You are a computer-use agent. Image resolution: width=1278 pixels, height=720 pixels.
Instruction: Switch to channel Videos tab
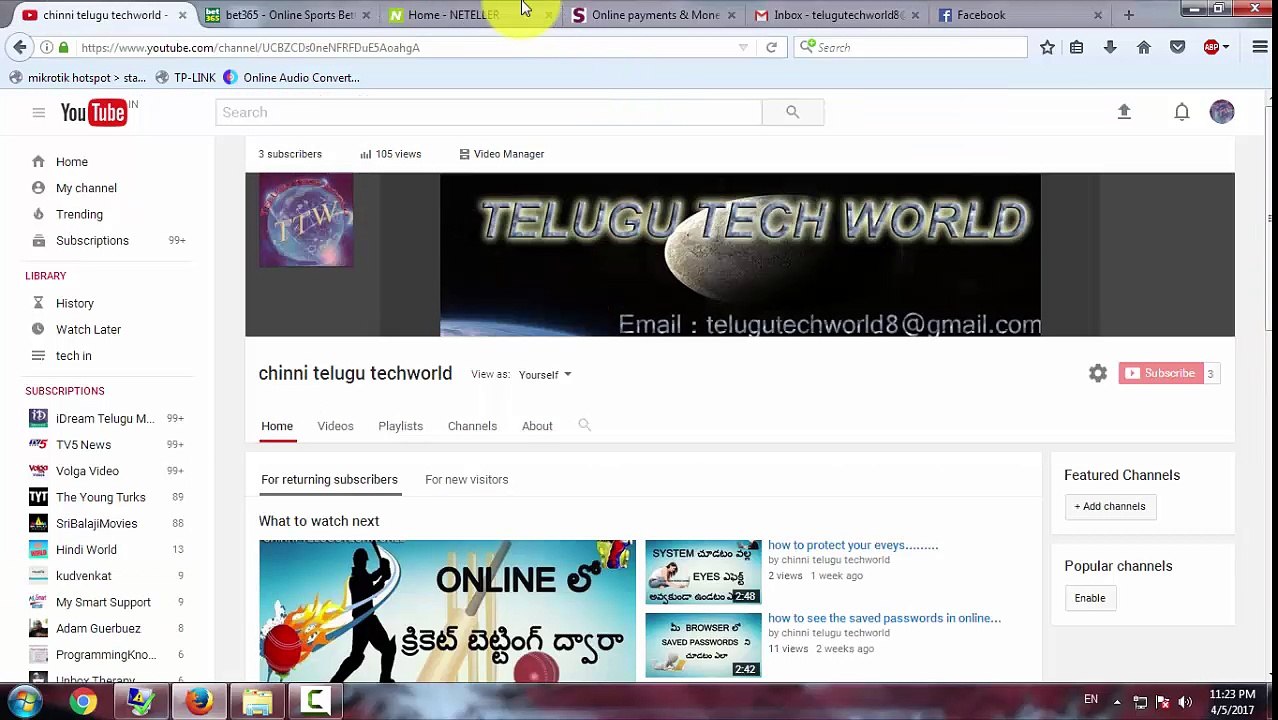click(x=335, y=426)
